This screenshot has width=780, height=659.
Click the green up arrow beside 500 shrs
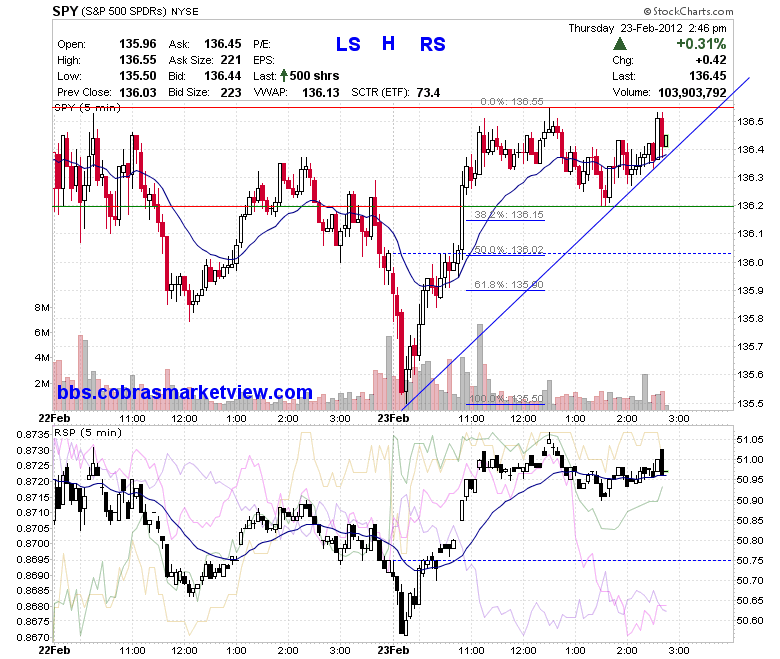284,76
